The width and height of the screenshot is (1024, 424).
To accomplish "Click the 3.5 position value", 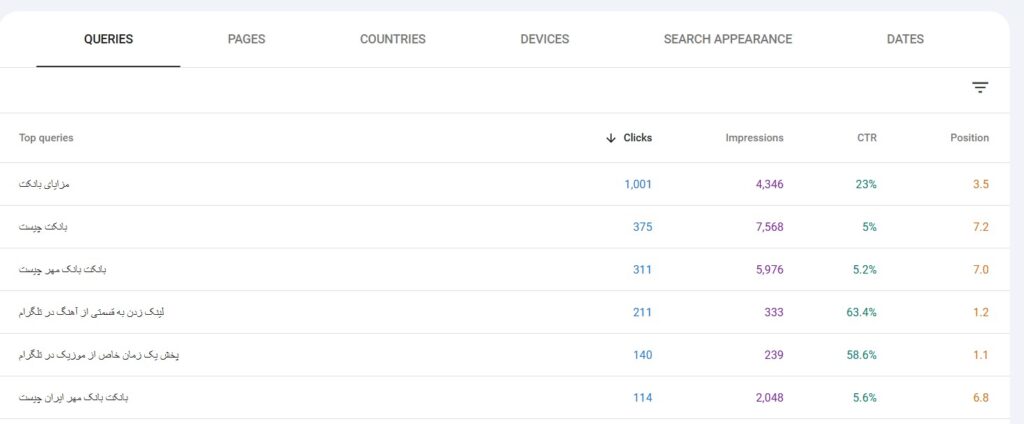I will coord(980,184).
